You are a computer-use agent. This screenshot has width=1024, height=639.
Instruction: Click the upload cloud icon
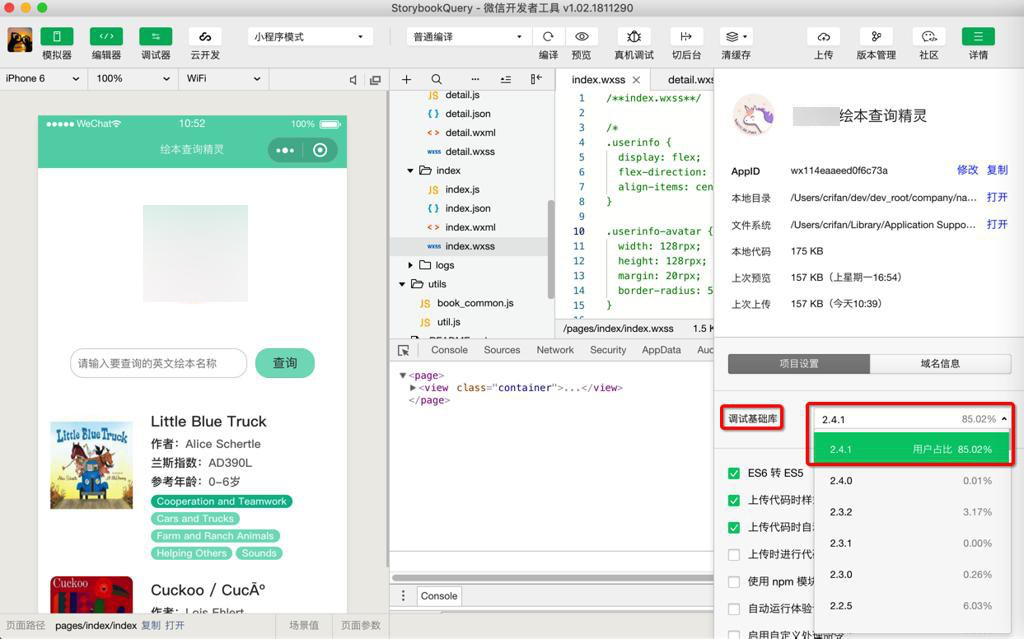pyautogui.click(x=824, y=37)
